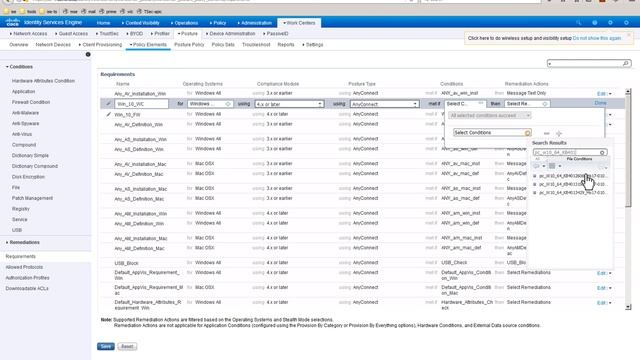
Task: Click the Reset button
Action: click(x=127, y=347)
